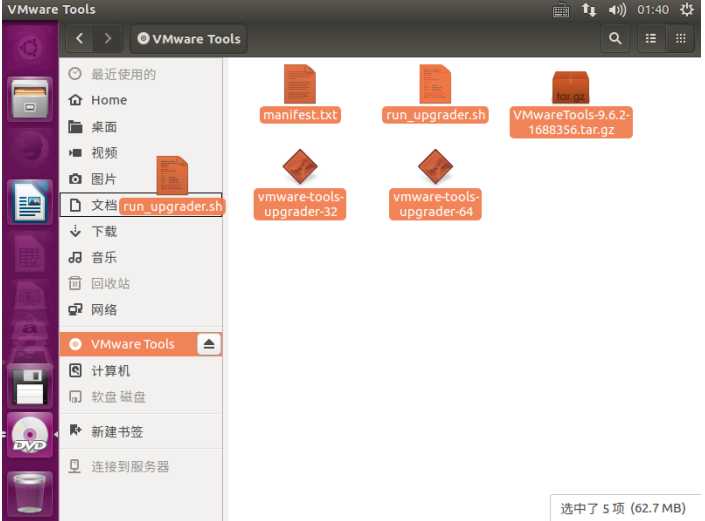
Task: Open the network indicator menu
Action: 589,10
